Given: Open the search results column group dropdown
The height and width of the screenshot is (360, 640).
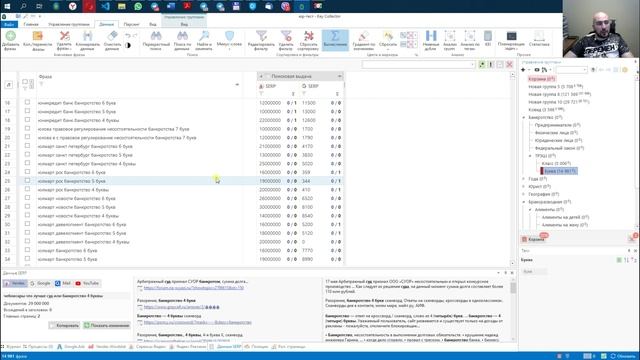Looking at the screenshot, I should click(339, 76).
